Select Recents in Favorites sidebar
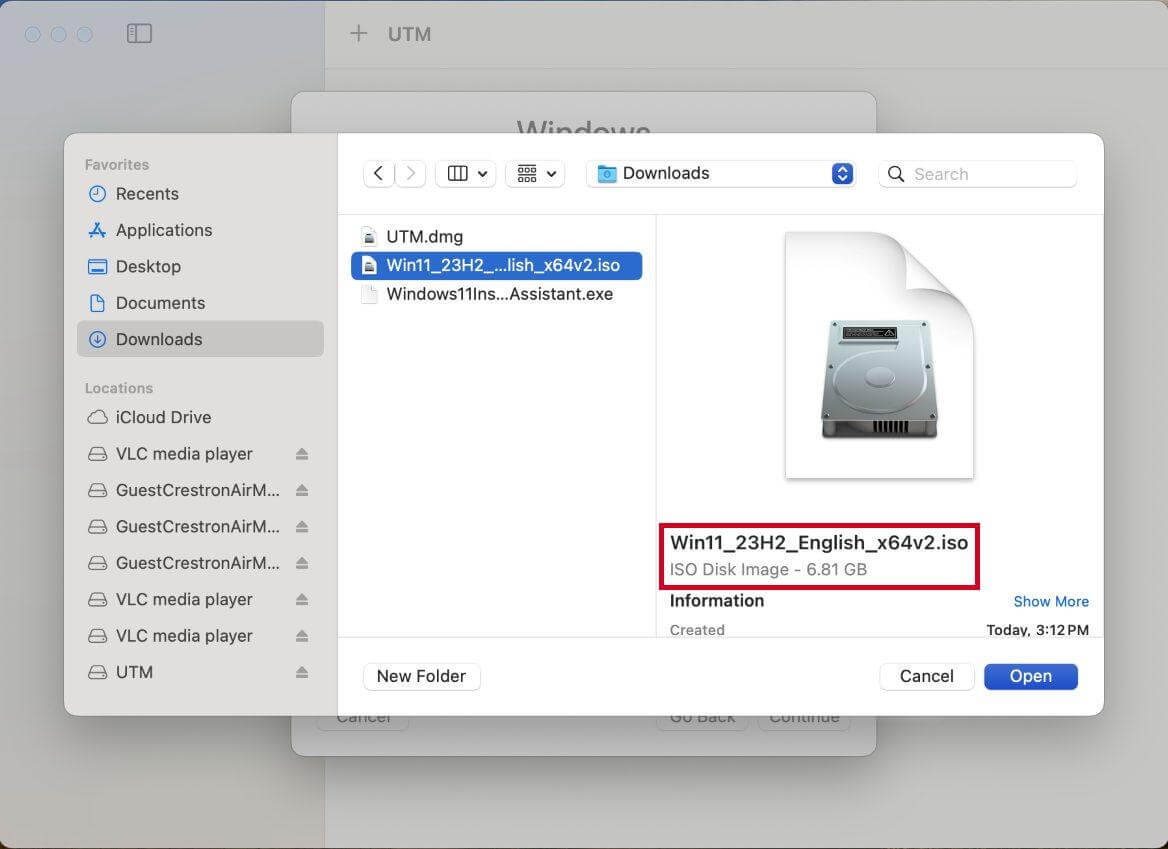 200,194
